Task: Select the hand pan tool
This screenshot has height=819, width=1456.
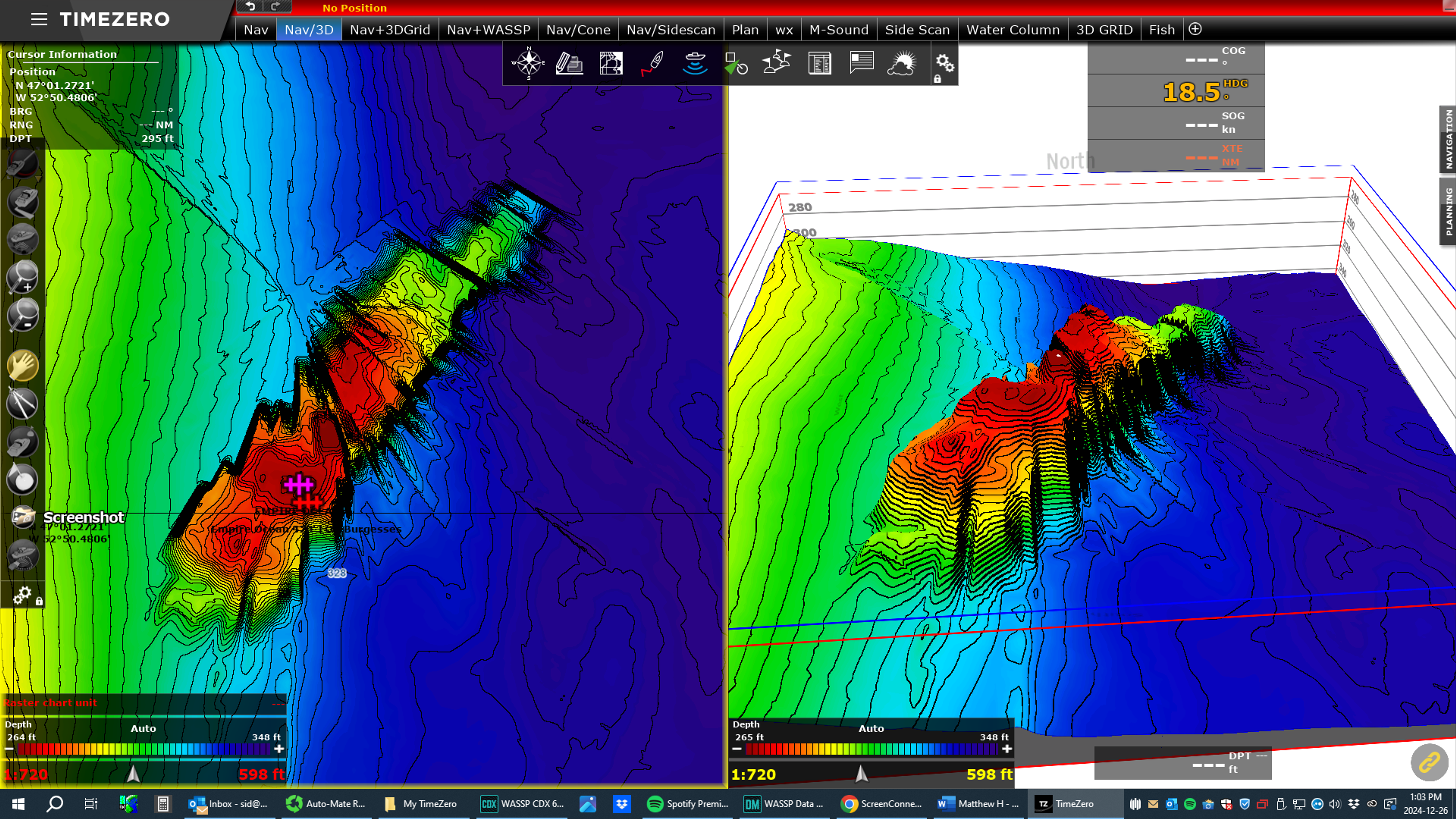Action: click(23, 366)
